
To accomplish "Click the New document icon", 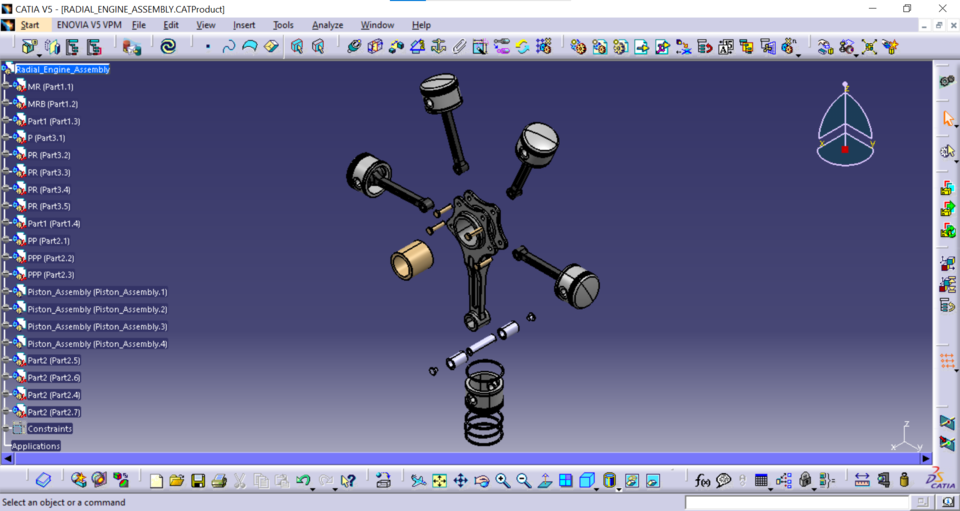I will pyautogui.click(x=156, y=481).
